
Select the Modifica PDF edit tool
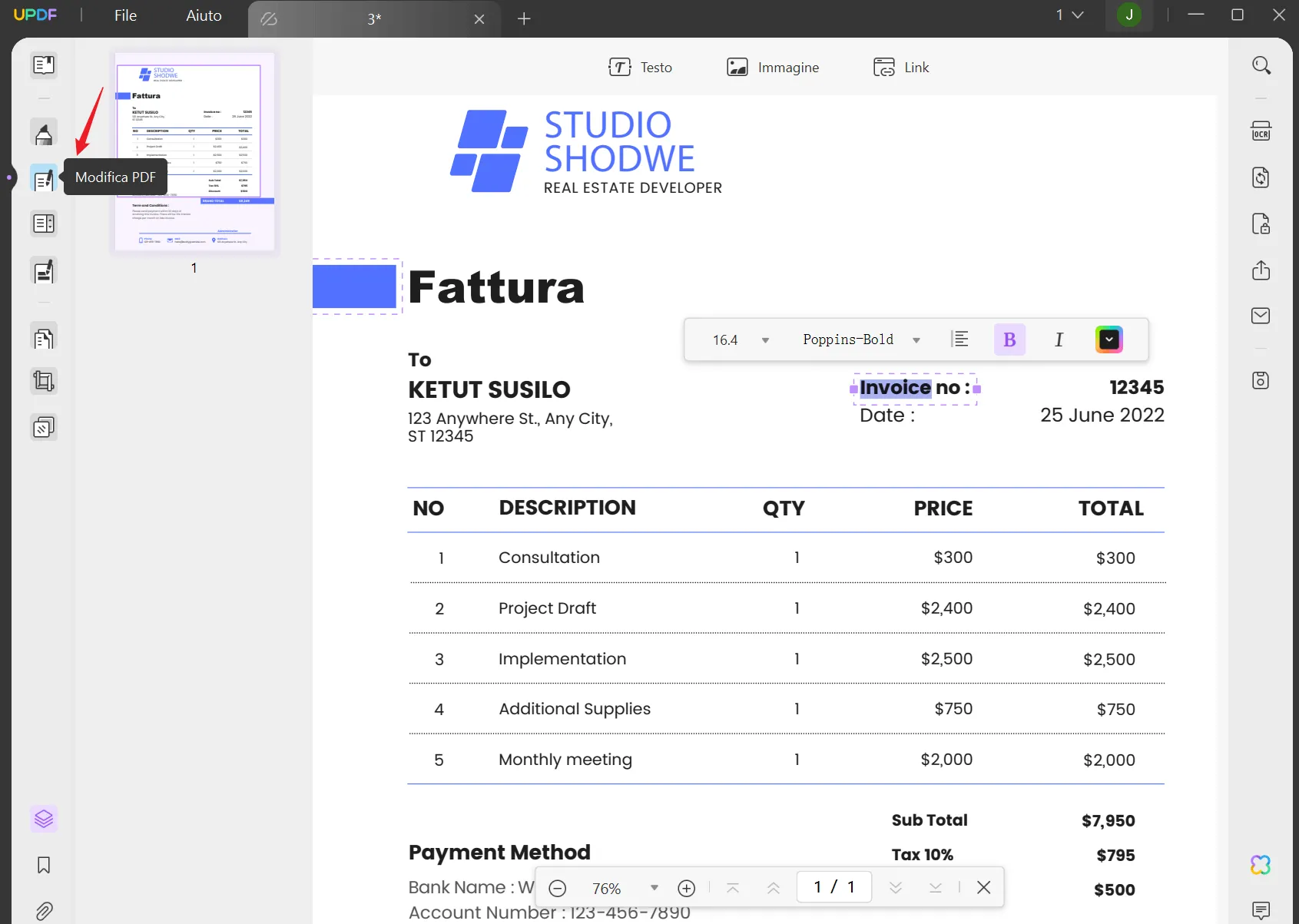[44, 178]
